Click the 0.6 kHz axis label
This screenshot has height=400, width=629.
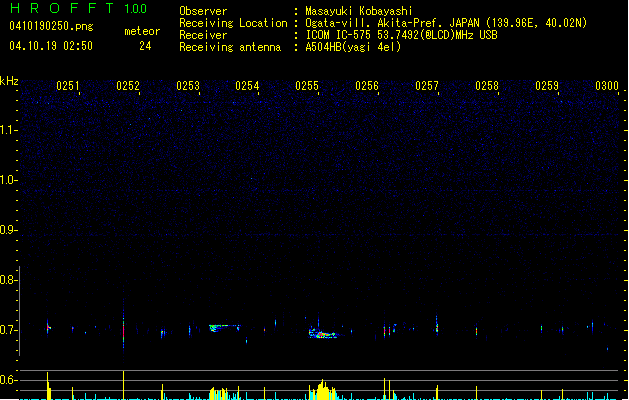point(9,380)
